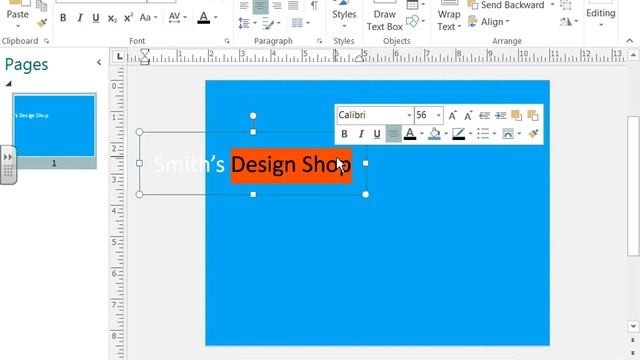The image size is (640, 360).
Task: Click the Table icon in Objects group
Action: [x=413, y=5]
